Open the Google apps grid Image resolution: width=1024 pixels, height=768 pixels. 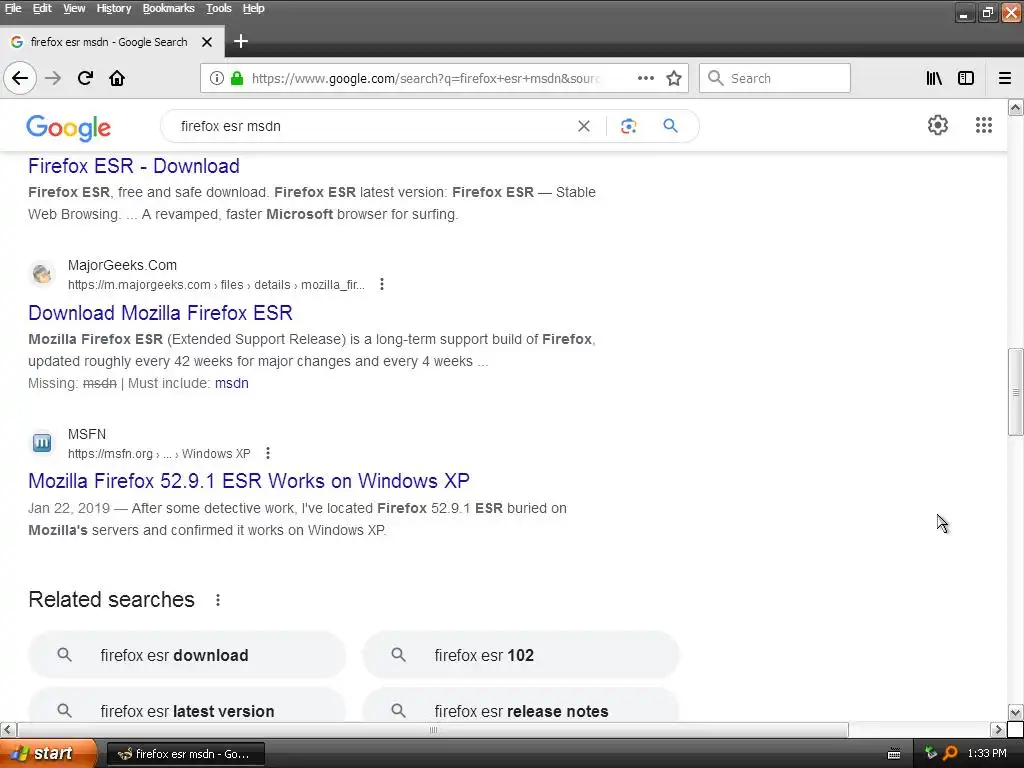(x=984, y=125)
